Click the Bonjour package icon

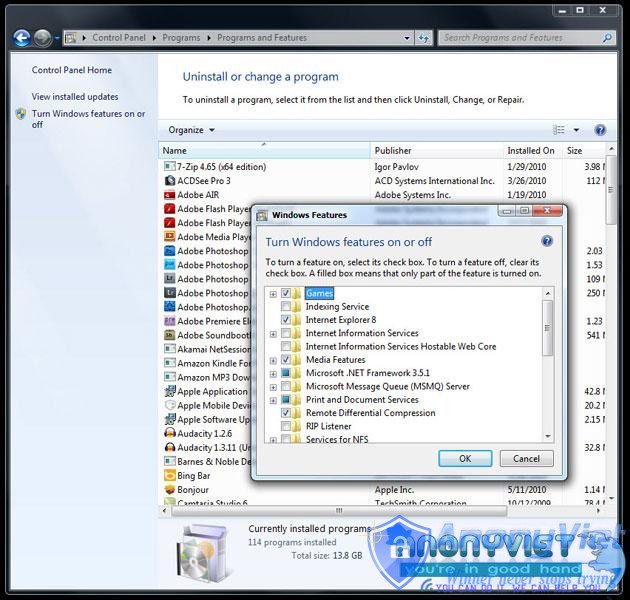pos(170,489)
